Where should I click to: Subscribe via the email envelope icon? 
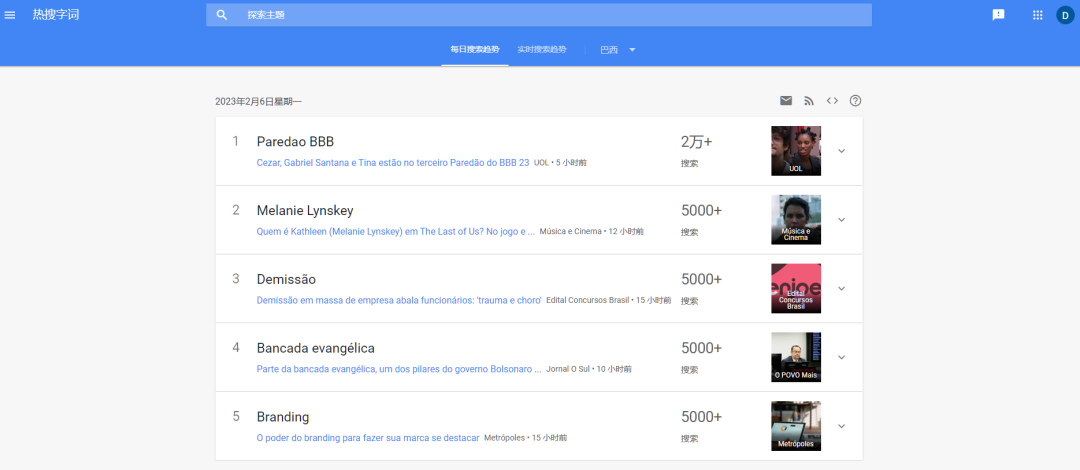click(x=786, y=101)
